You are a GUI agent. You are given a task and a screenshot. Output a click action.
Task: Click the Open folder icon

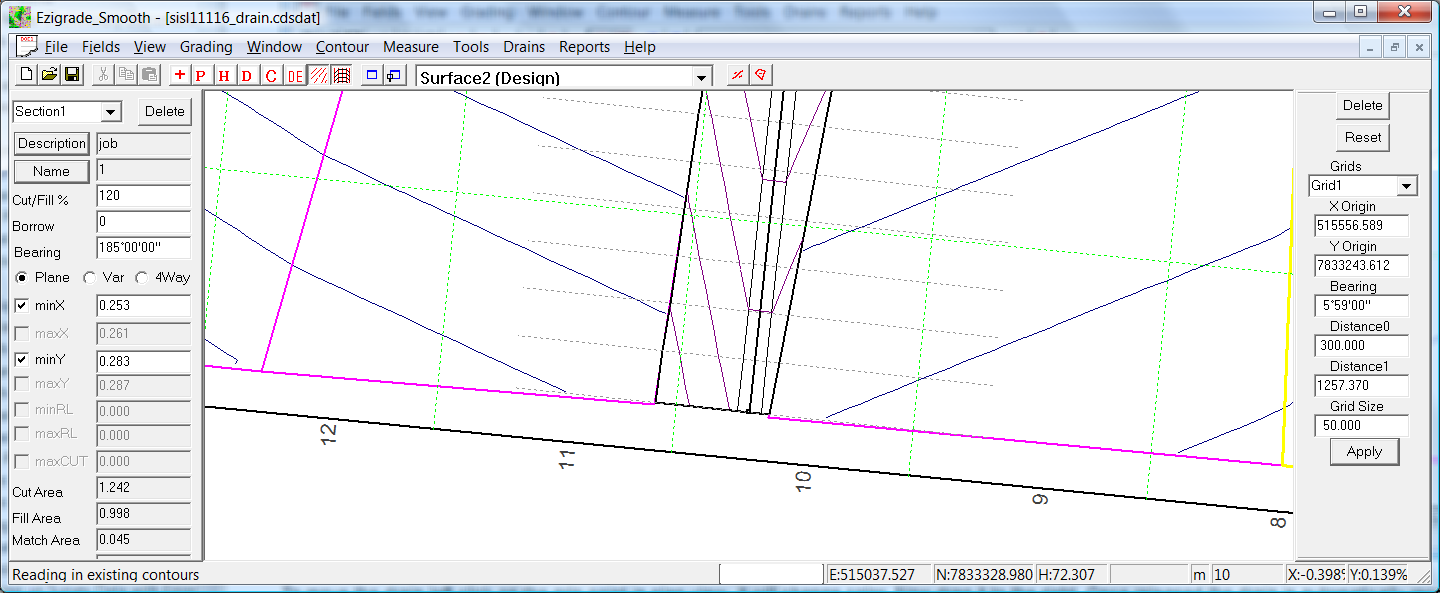pyautogui.click(x=49, y=75)
